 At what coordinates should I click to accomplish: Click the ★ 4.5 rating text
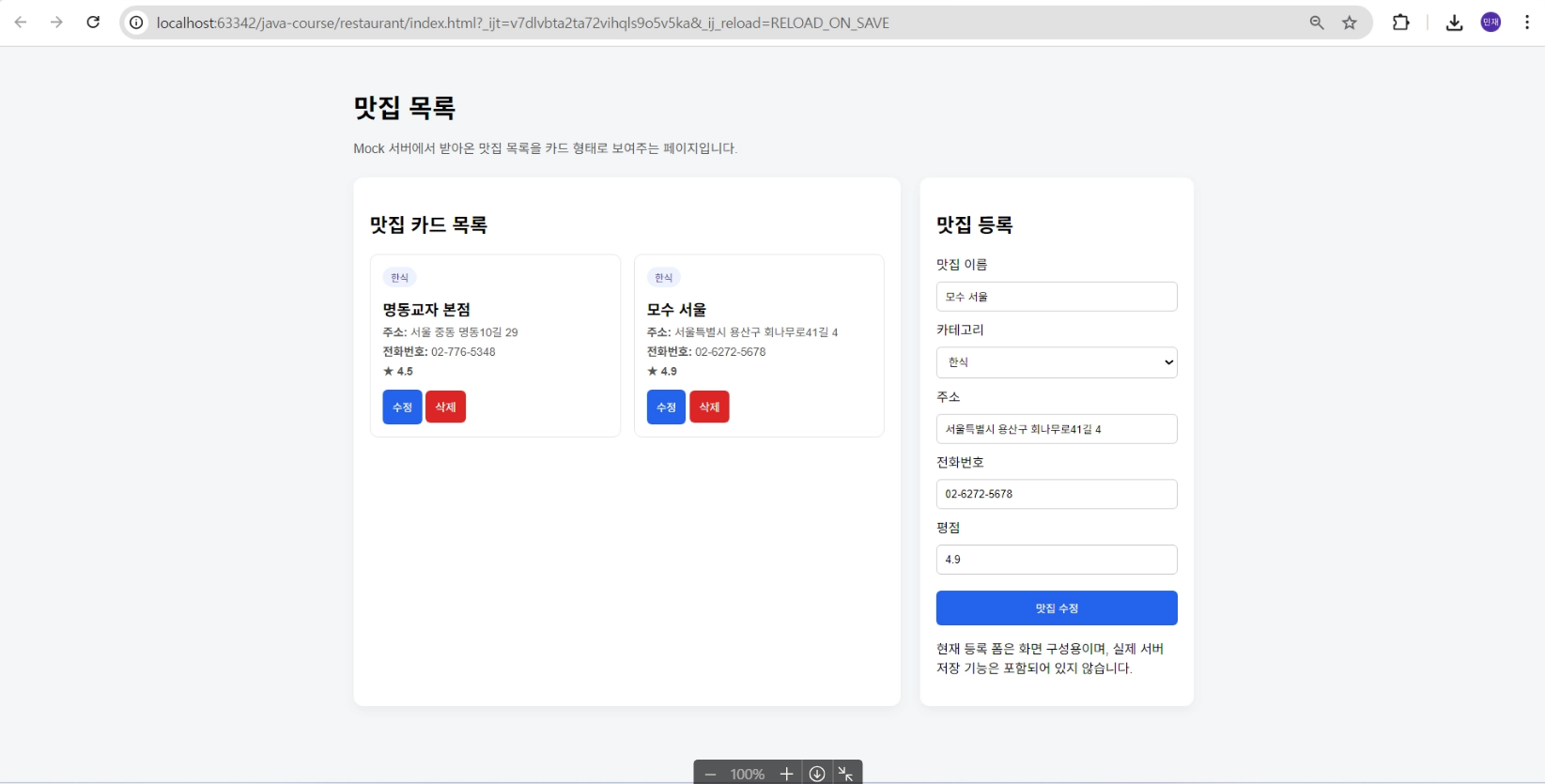pyautogui.click(x=398, y=372)
